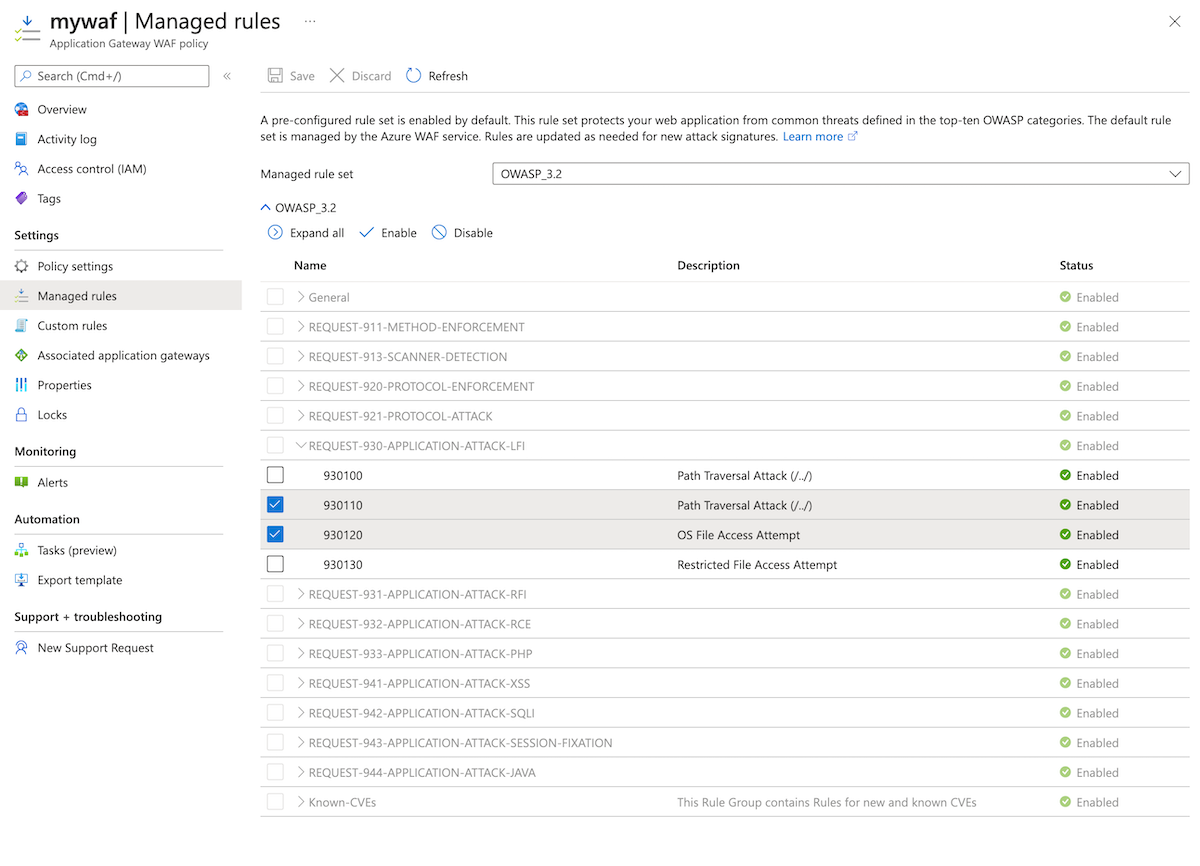Expand the REQUEST-942-APPLICATION-ATTACK-SQLI rule group
1200x866 pixels.
pos(301,713)
